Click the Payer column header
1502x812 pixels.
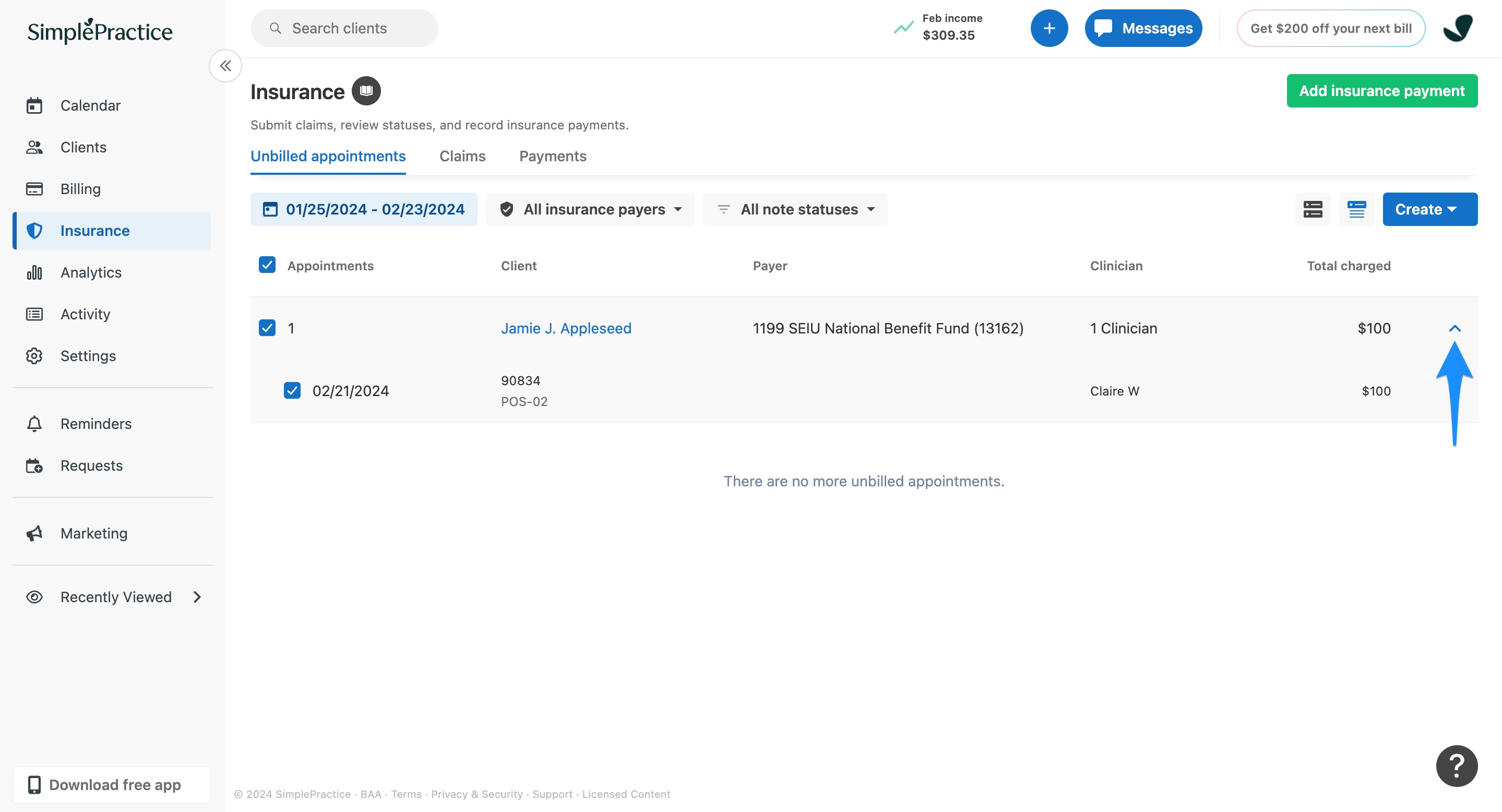coord(770,266)
